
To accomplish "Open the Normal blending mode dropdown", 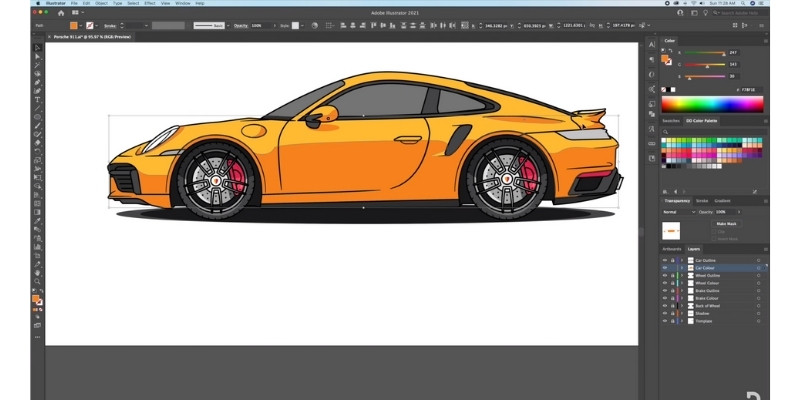I will (x=679, y=212).
